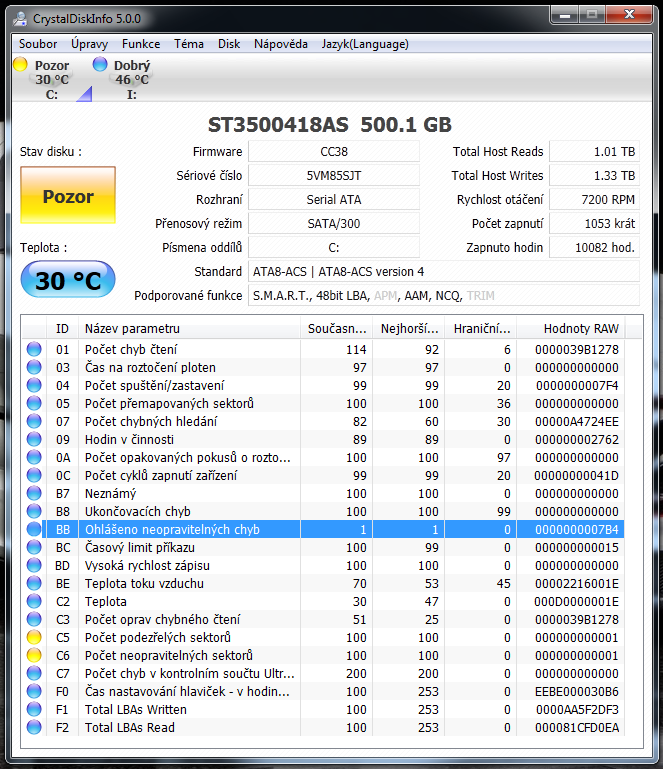Open the Jazyk(Language) menu

click(365, 44)
